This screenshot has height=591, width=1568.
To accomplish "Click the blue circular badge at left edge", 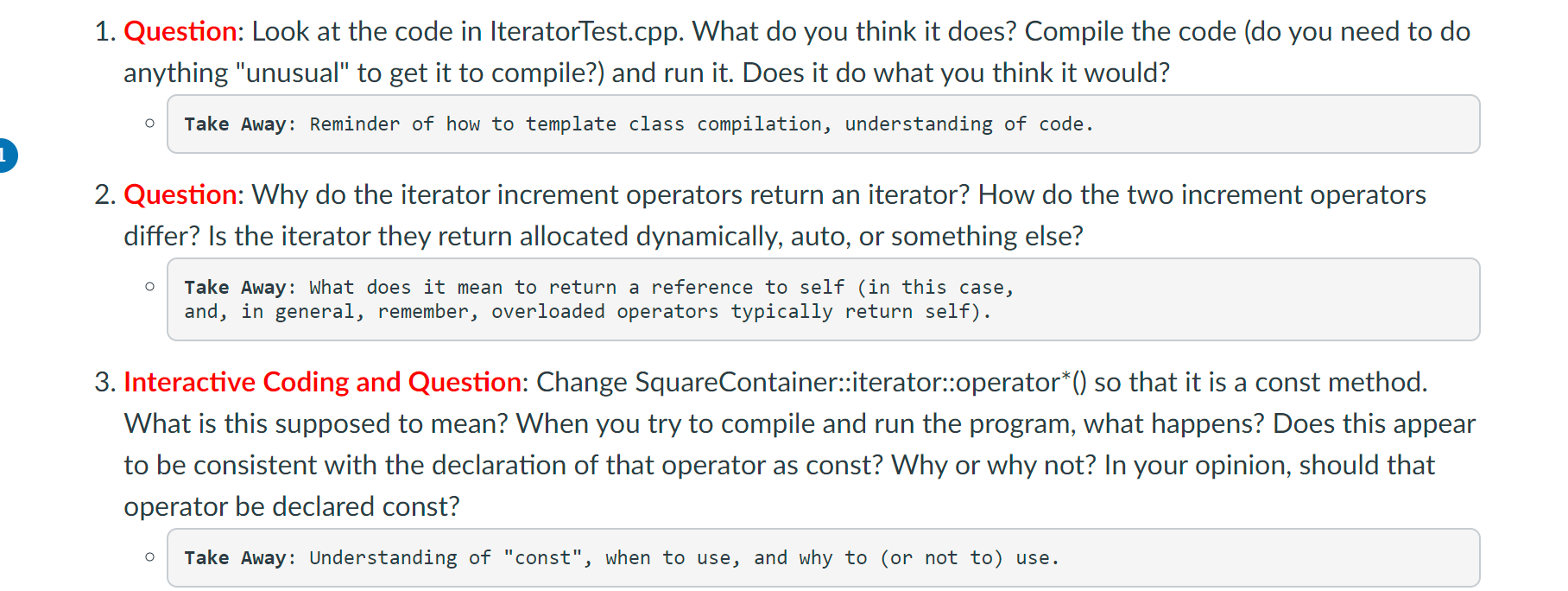I will click(4, 156).
